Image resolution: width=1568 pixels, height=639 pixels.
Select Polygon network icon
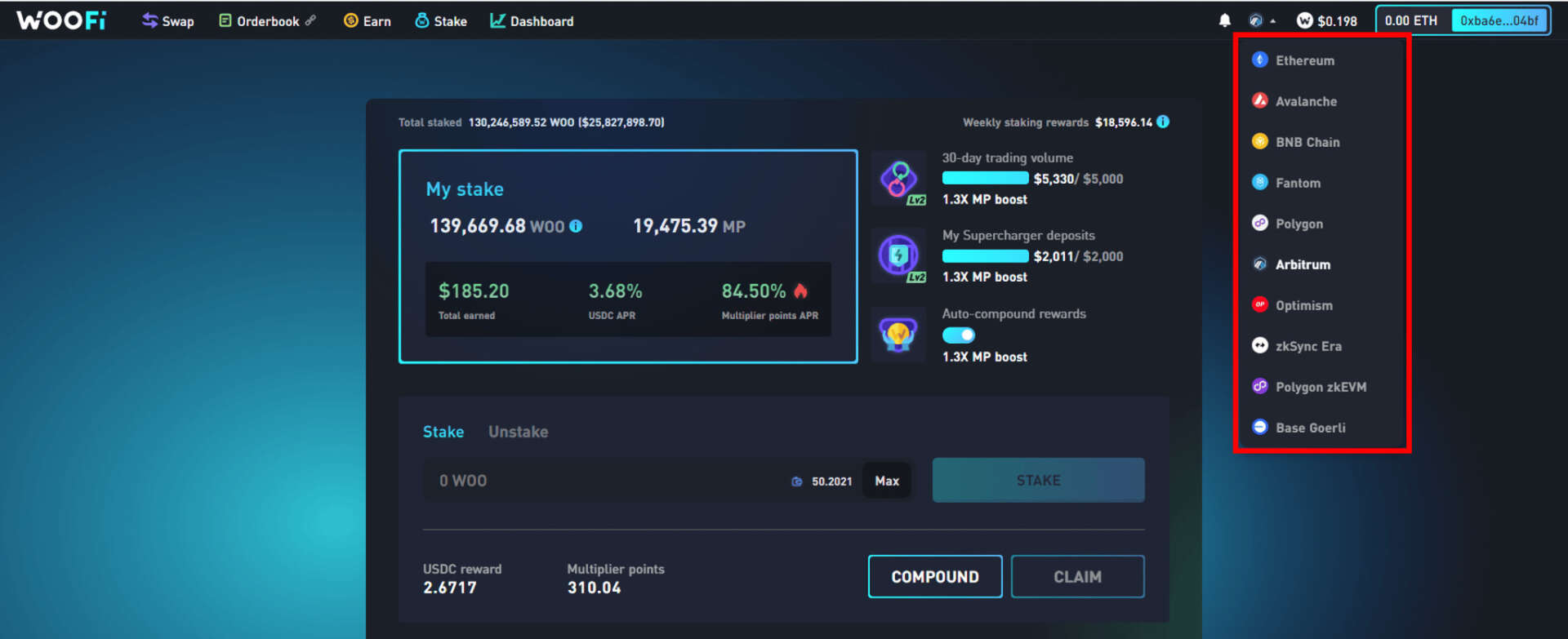click(1259, 223)
